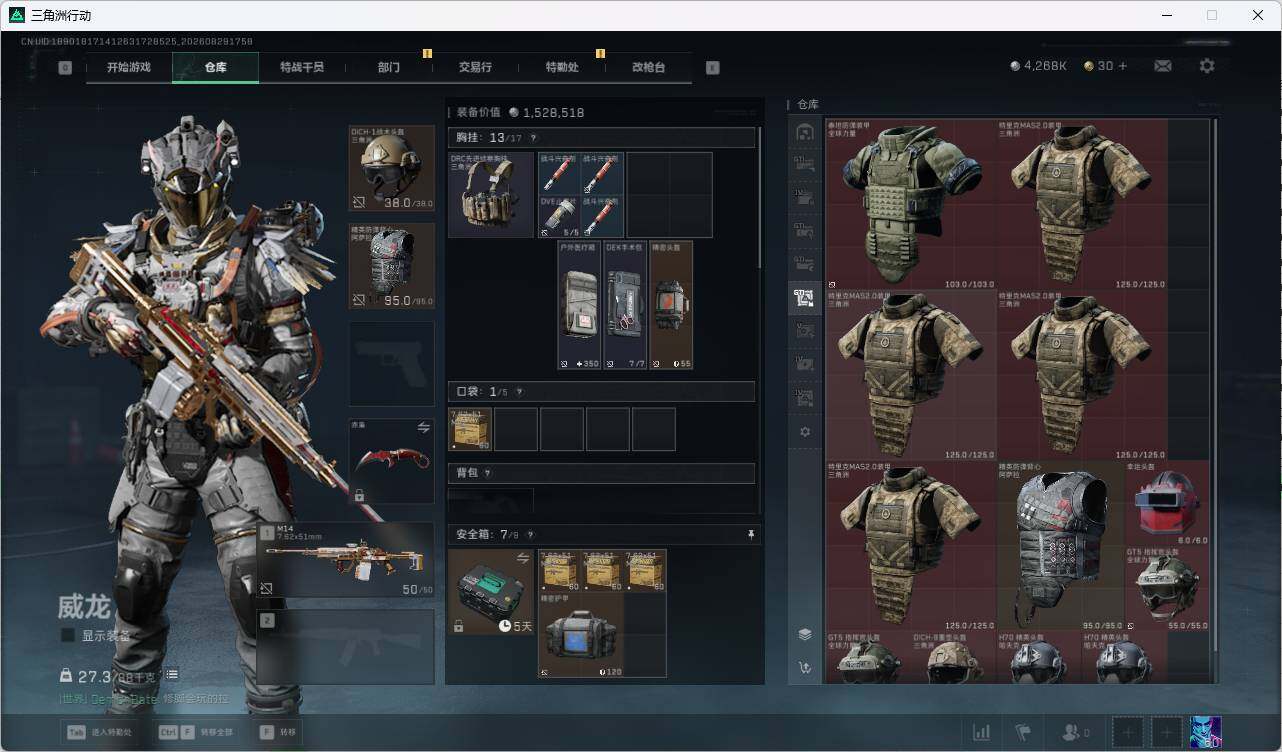Screen dimensions: 1282x752
Task: Select the red karambit knife slot
Action: pyautogui.click(x=392, y=461)
